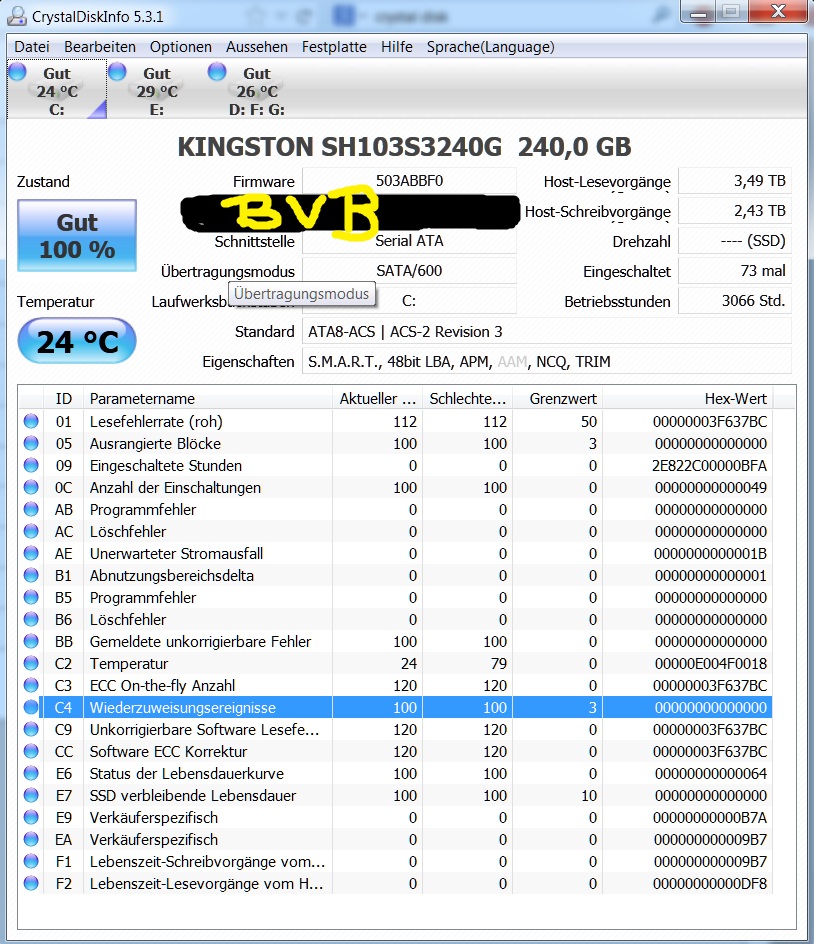Click status dot of the C2 Temperatur row

[x=31, y=663]
